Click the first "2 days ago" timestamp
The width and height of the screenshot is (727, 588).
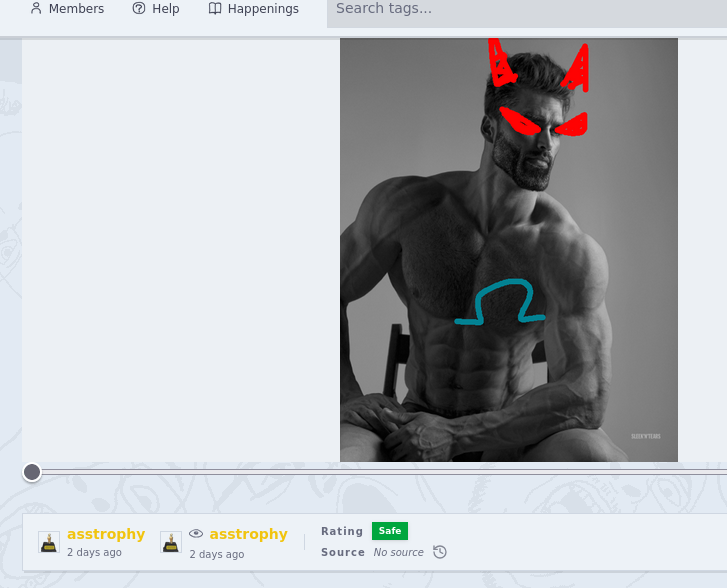pyautogui.click(x=94, y=552)
